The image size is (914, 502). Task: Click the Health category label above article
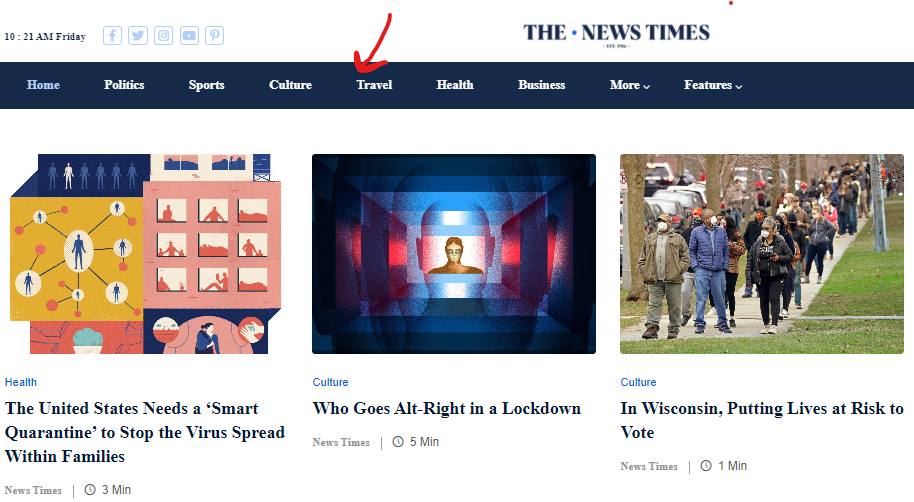click(x=20, y=382)
